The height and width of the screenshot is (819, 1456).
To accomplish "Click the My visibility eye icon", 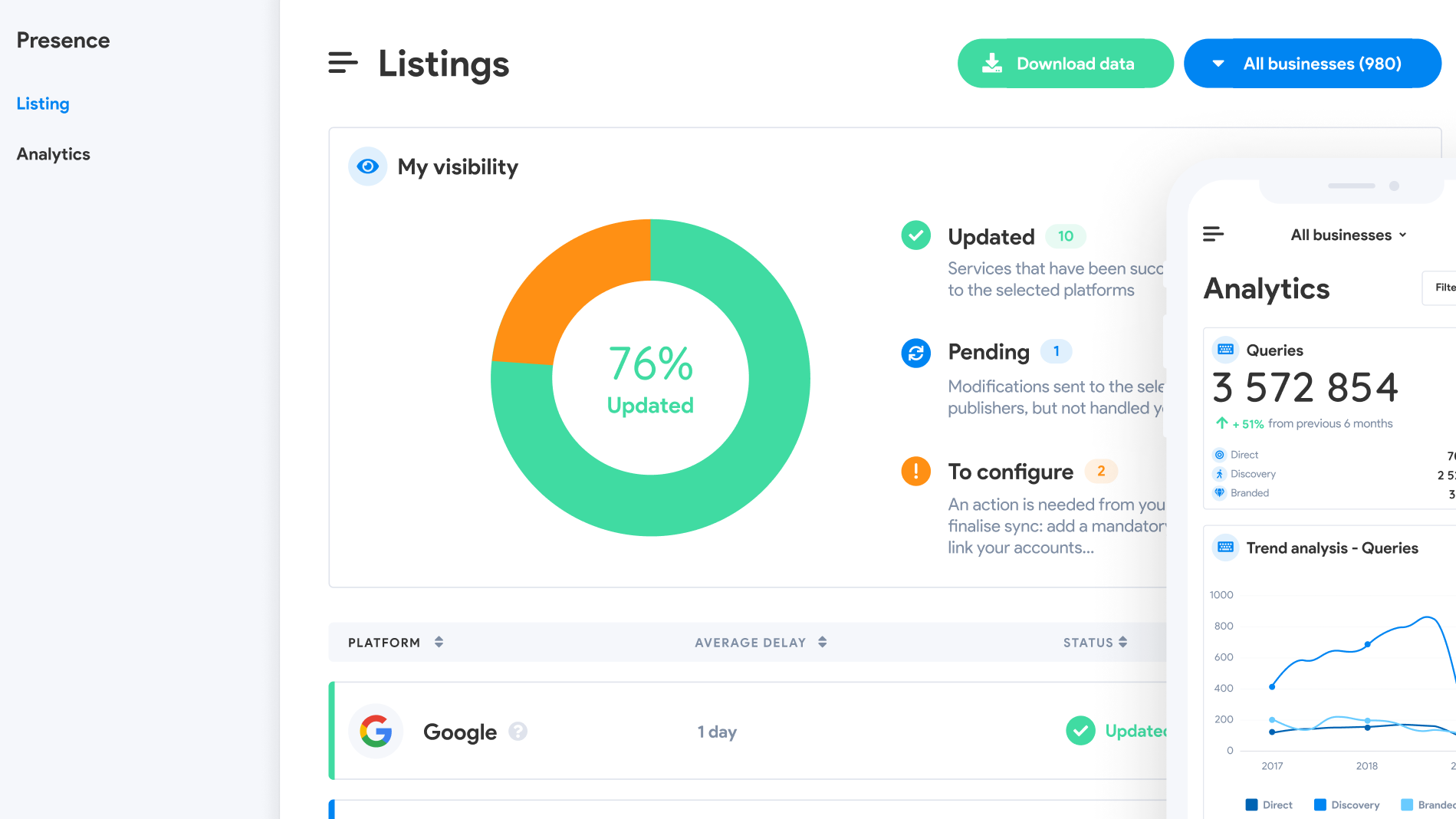I will pos(368,166).
